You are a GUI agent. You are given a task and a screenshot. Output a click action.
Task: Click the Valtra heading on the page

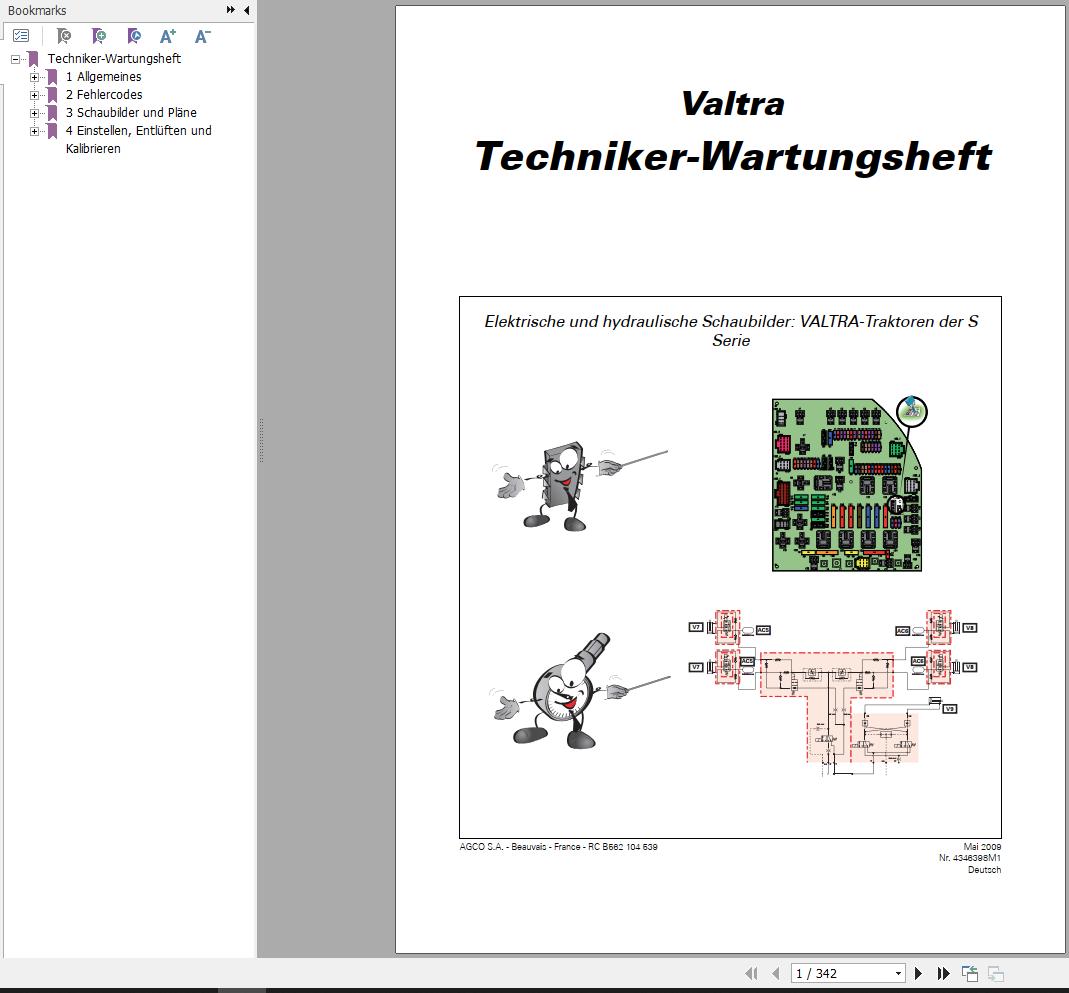point(732,104)
